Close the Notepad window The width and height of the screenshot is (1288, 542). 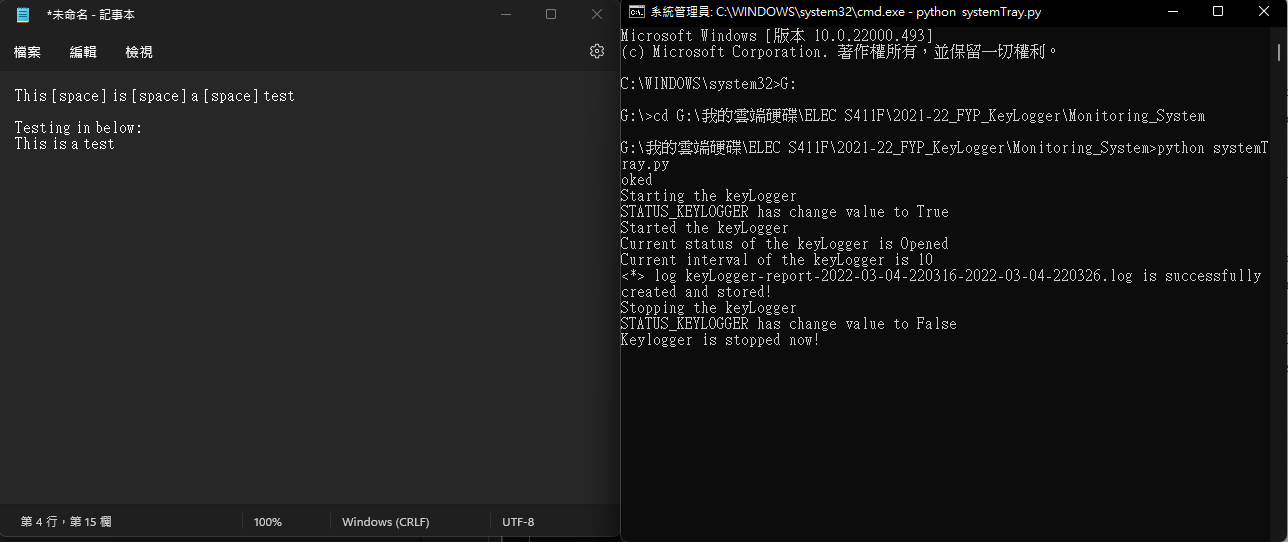(597, 14)
